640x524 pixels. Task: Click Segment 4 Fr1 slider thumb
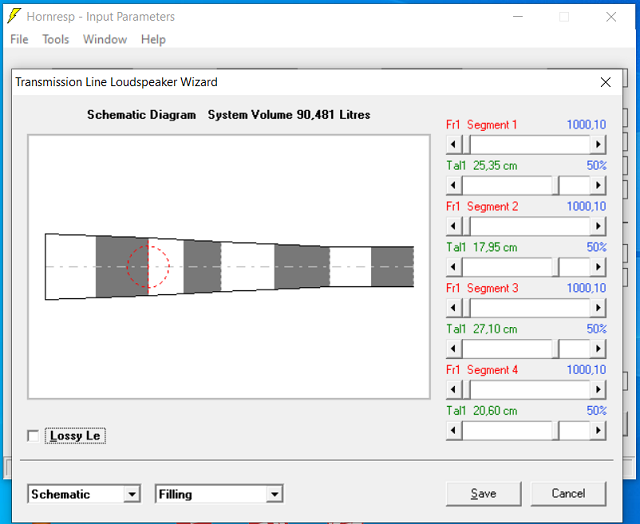466,389
